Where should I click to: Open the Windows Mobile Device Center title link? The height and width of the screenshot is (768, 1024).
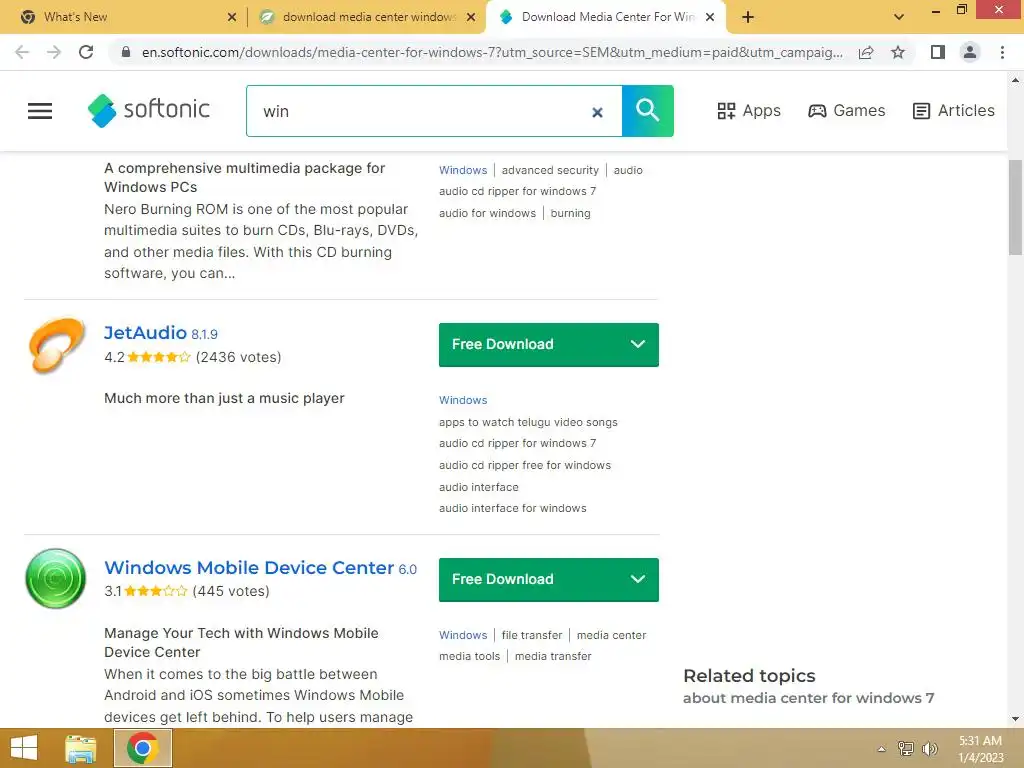249,568
